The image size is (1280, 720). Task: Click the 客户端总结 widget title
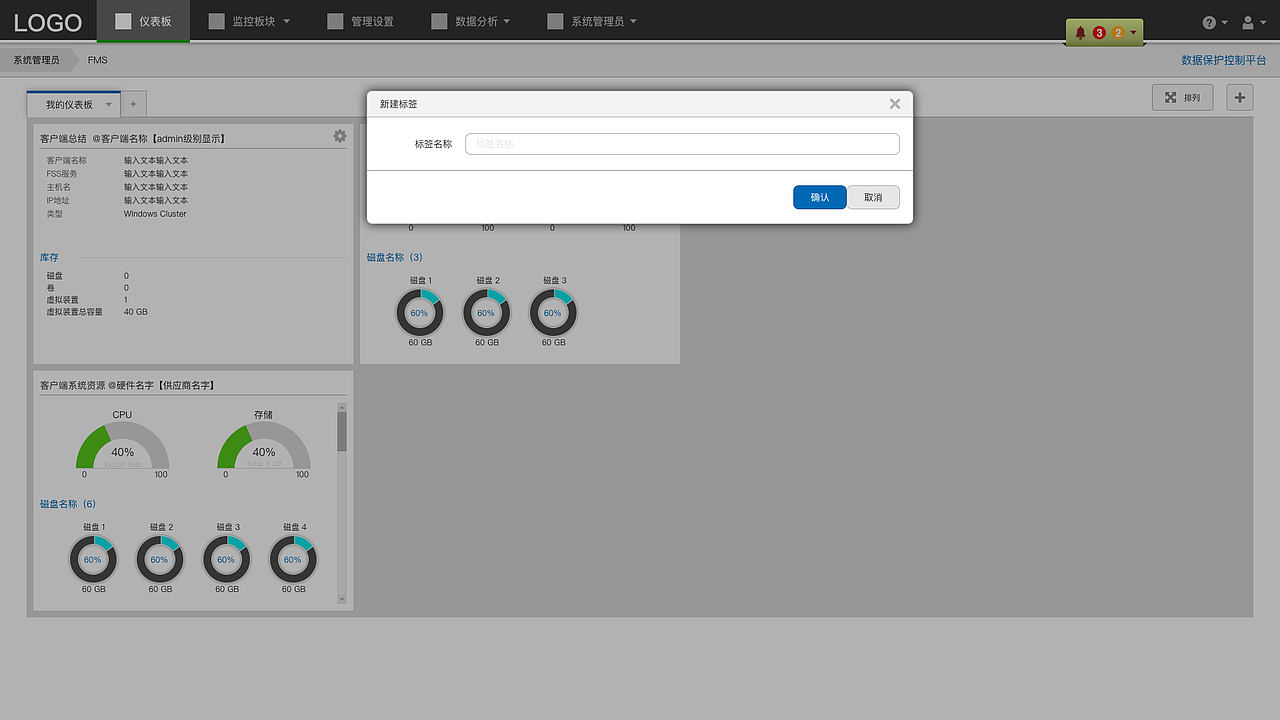point(133,138)
